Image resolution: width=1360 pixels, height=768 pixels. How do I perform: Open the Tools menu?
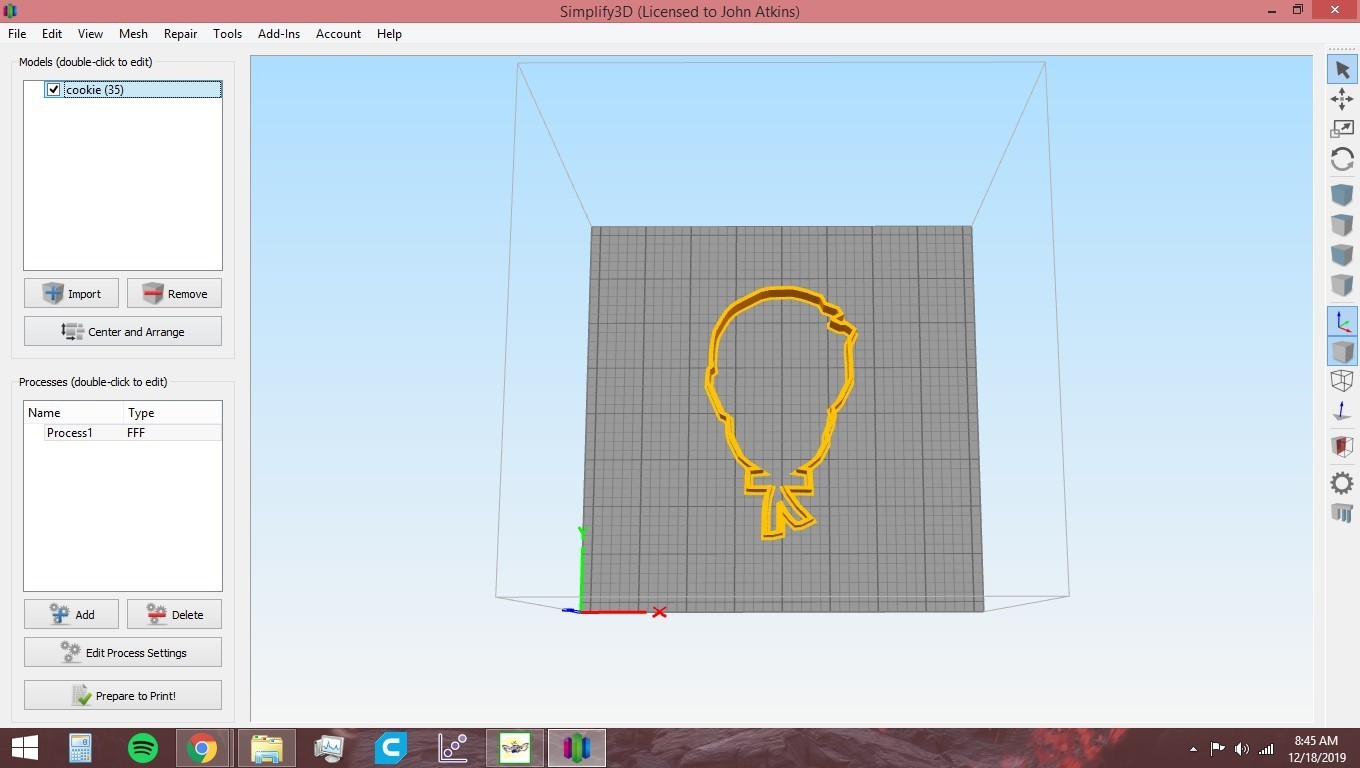[x=227, y=33]
